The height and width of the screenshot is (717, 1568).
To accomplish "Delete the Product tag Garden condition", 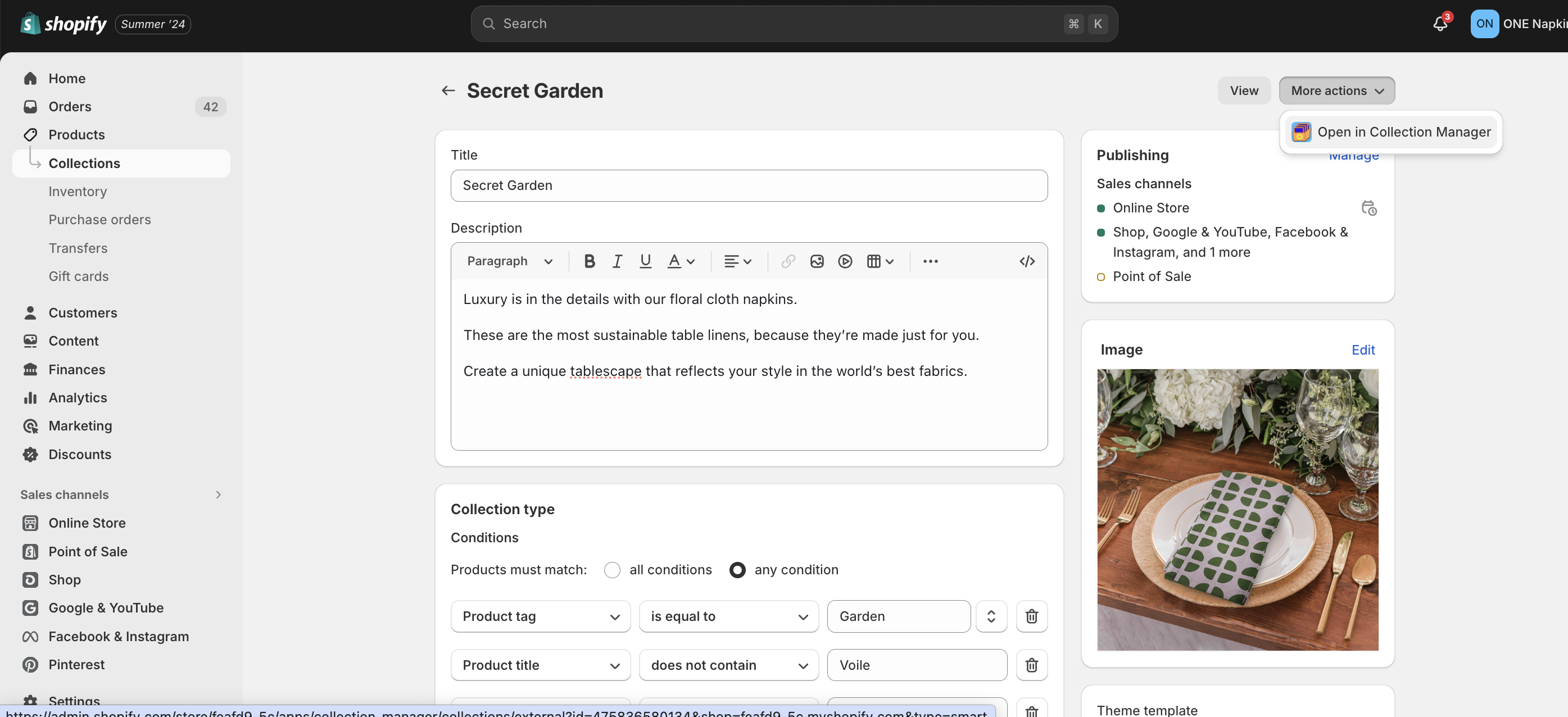I will (x=1031, y=616).
